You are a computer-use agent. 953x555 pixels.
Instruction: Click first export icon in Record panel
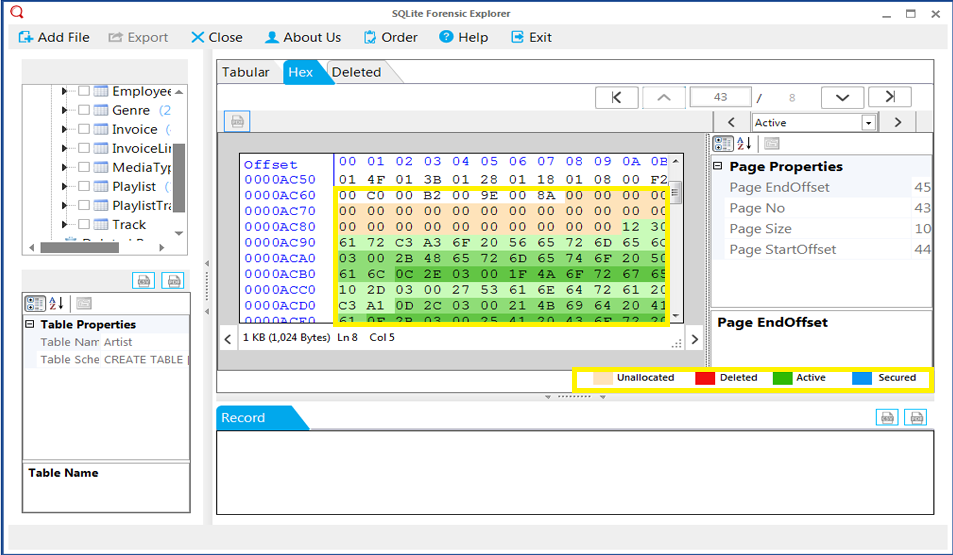coord(887,418)
